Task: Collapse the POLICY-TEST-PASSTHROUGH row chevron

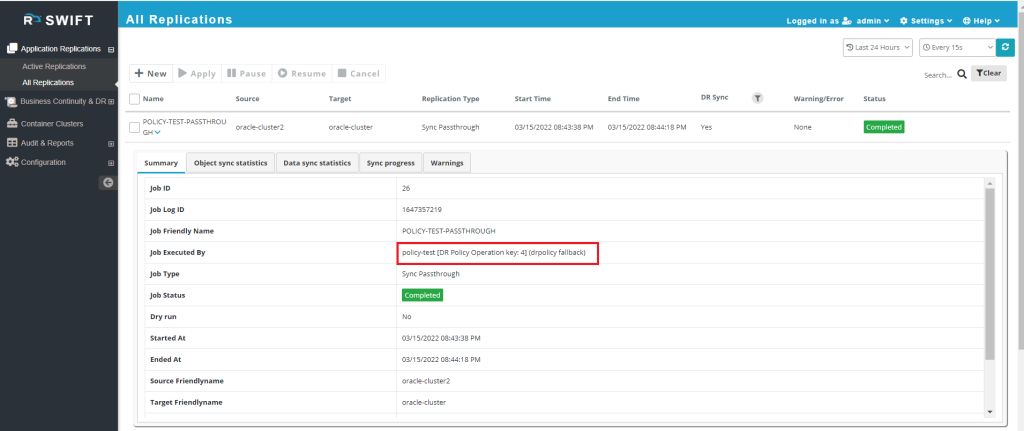Action: (x=157, y=133)
